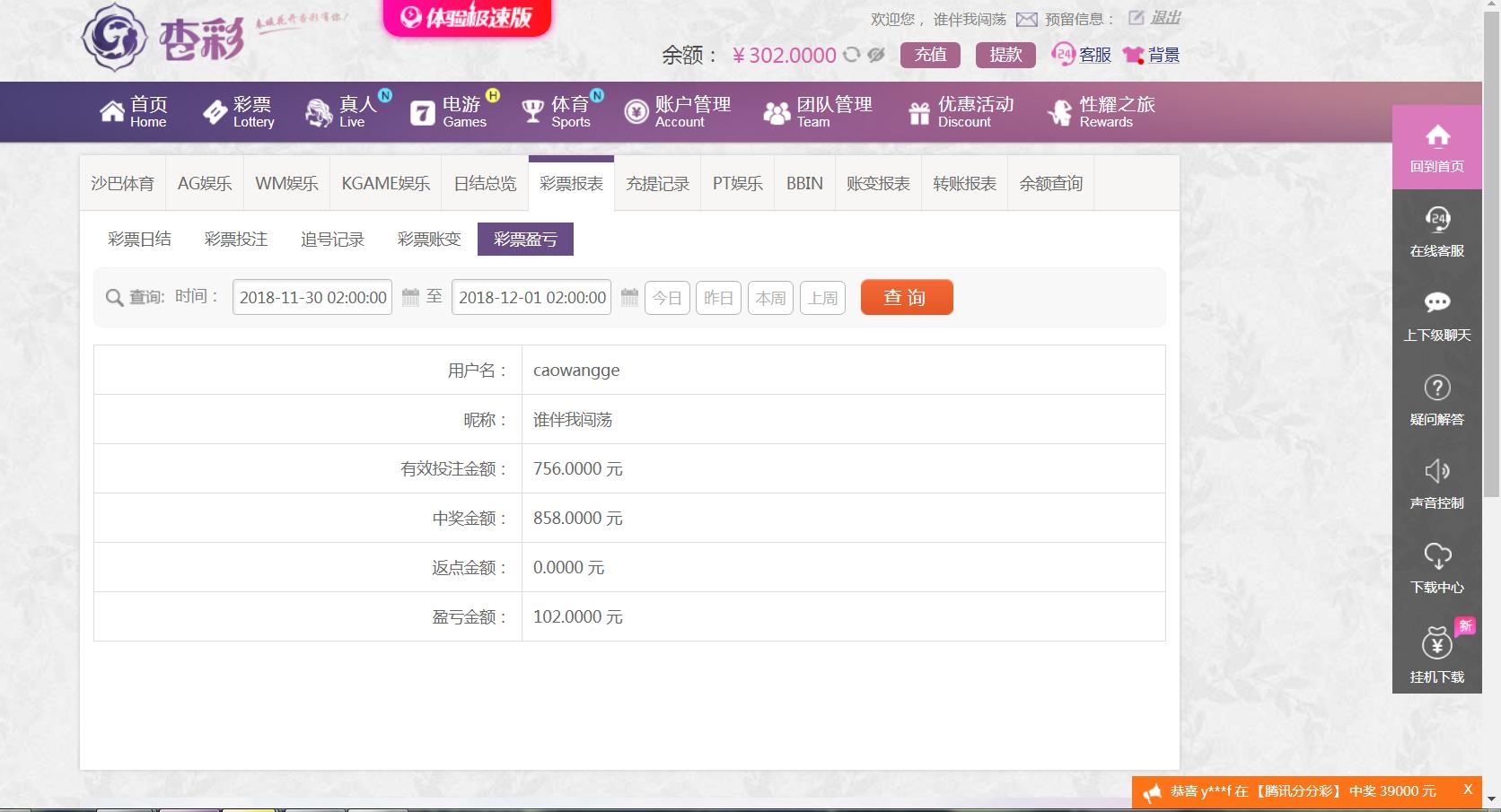Click the 充值 recharge button
1501x812 pixels.
click(x=930, y=55)
